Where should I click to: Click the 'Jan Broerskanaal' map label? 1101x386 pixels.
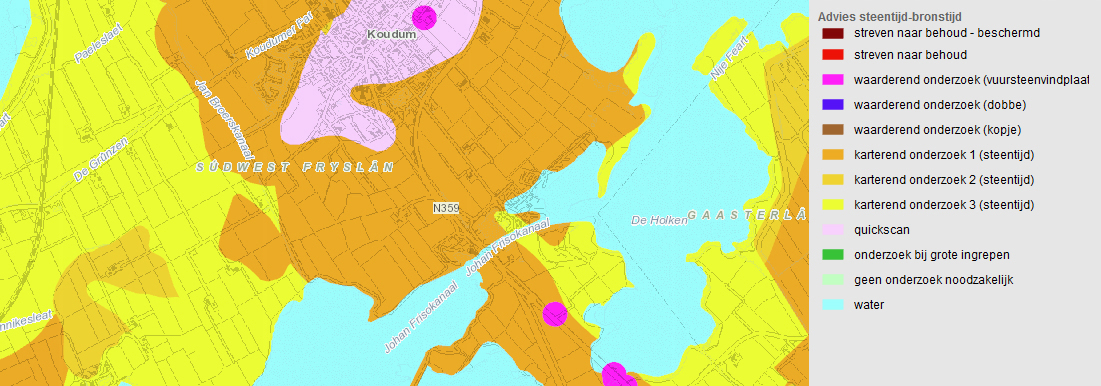point(224,118)
